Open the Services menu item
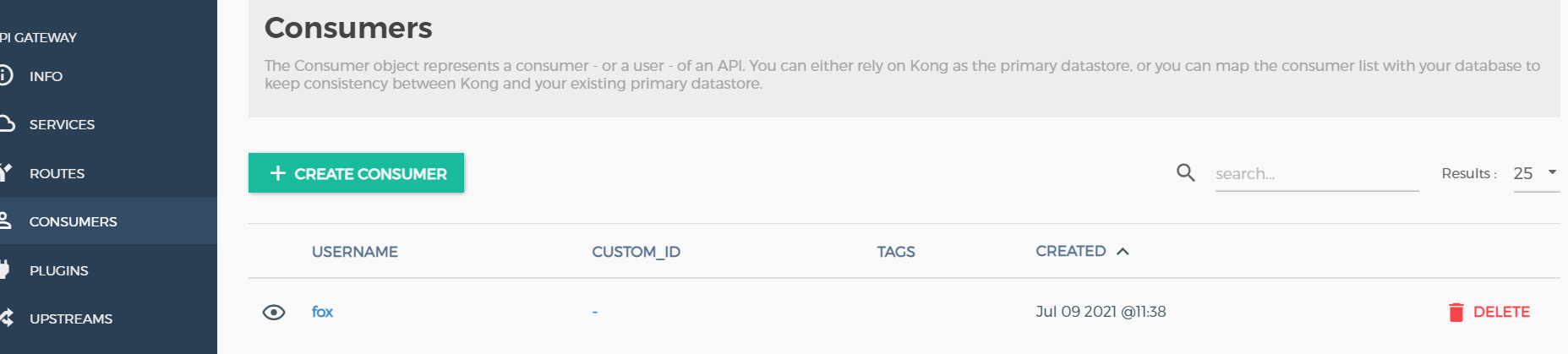The height and width of the screenshot is (354, 1568). point(62,125)
